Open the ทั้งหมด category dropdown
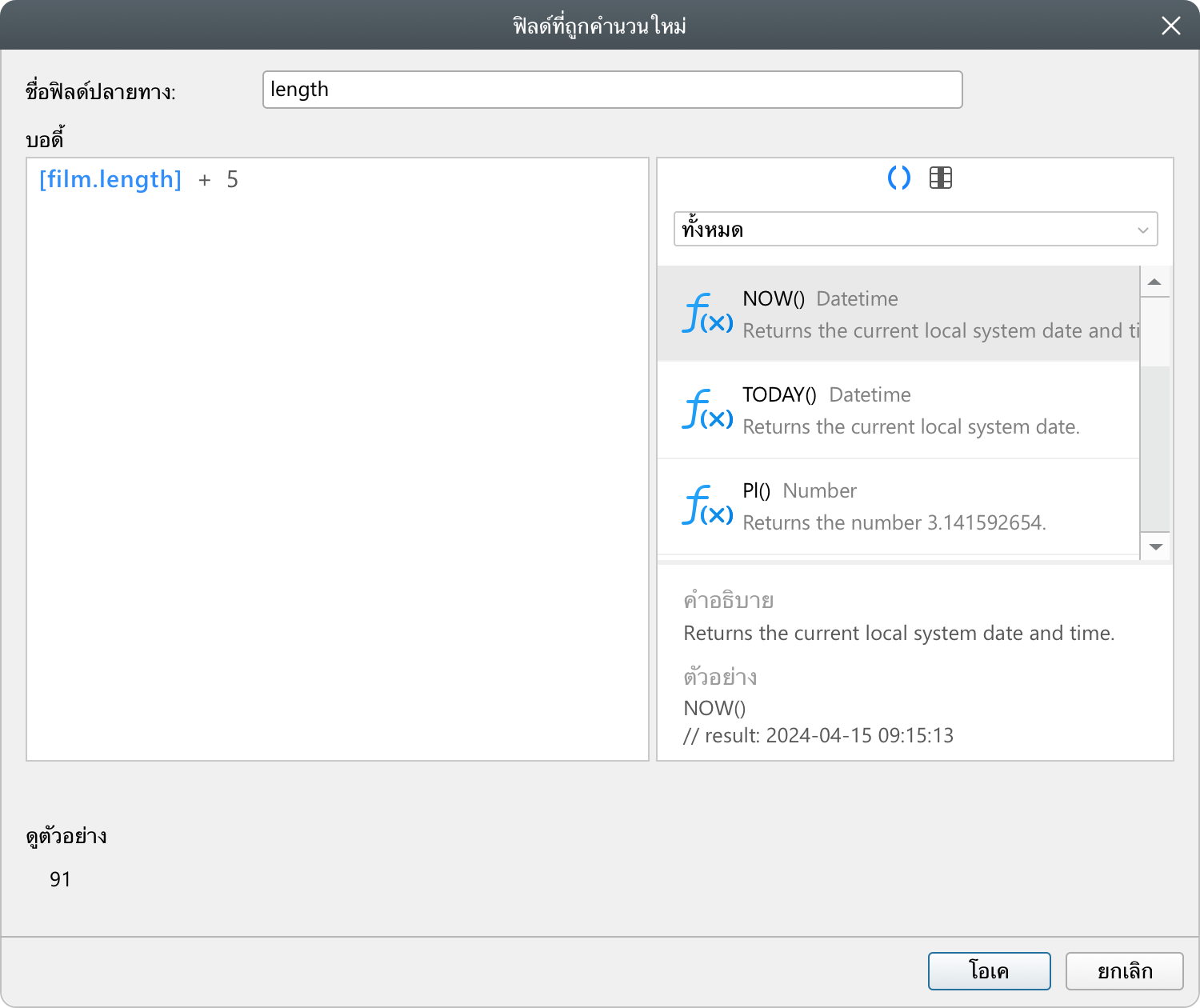Image resolution: width=1200 pixels, height=1008 pixels. (904, 230)
